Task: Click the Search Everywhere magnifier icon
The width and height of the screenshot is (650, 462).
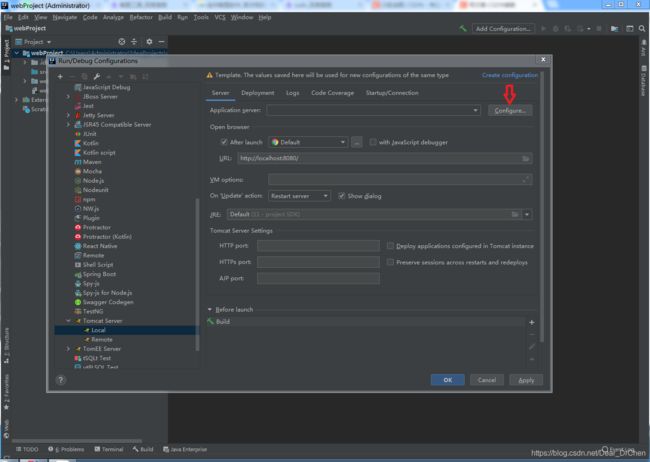Action: (642, 29)
